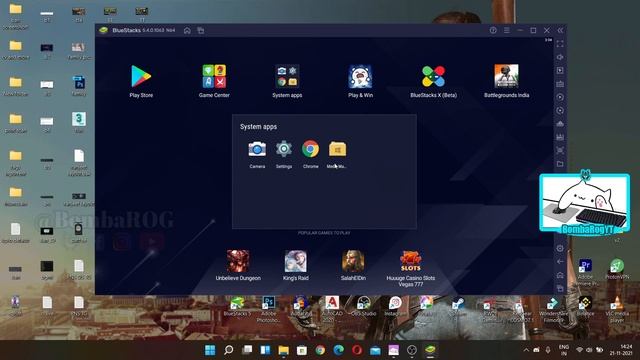Click the Android back arrow in sidebar

pyautogui.click(x=560, y=262)
